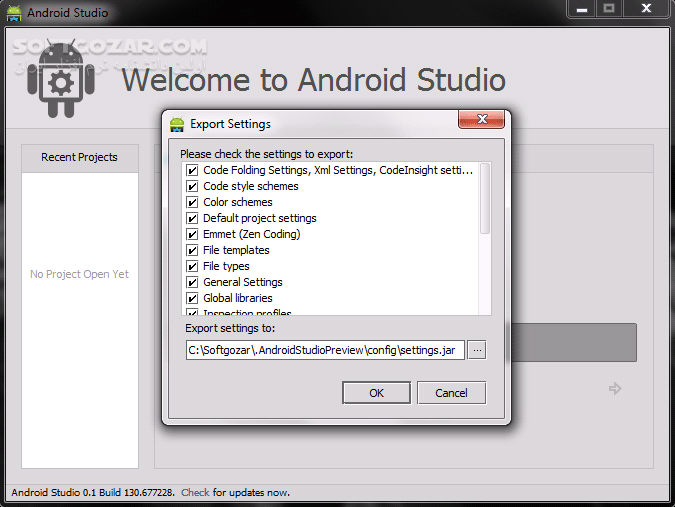Image resolution: width=675 pixels, height=507 pixels.
Task: Click the Android Studio title bar icon
Action: point(14,13)
